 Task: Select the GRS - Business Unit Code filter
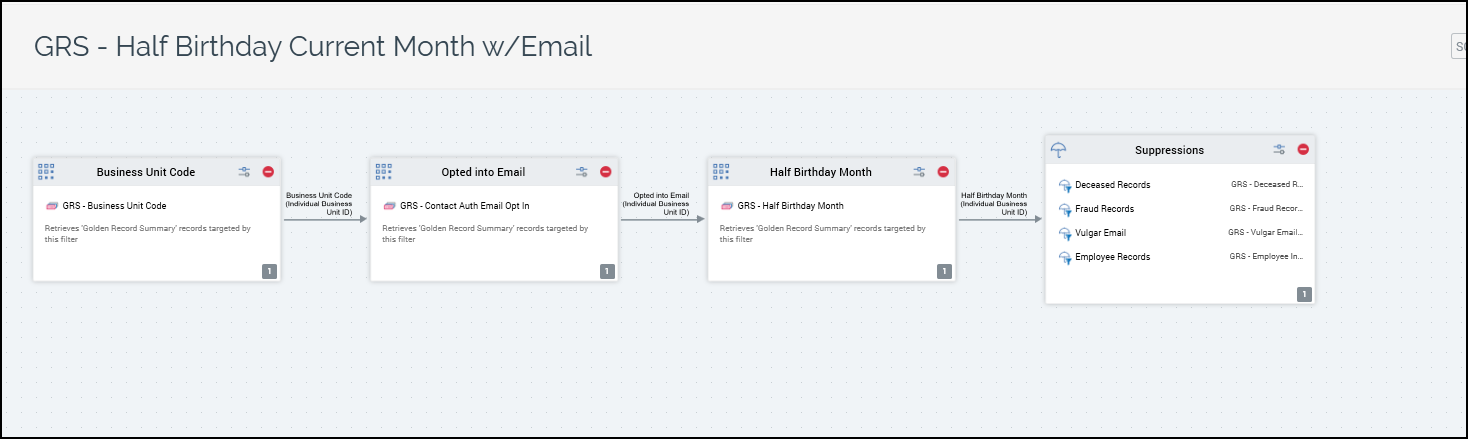click(114, 206)
